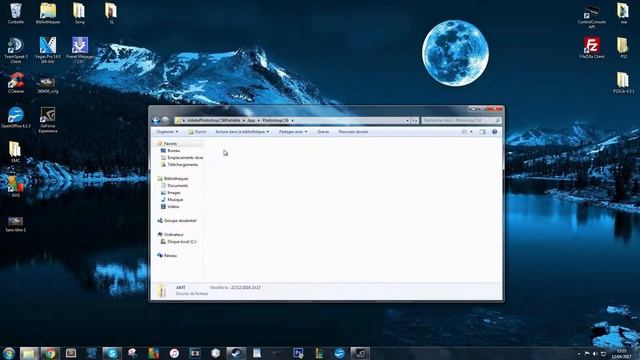The image size is (640, 360).
Task: Select Bibliothèques in the navigation pane
Action: click(173, 179)
